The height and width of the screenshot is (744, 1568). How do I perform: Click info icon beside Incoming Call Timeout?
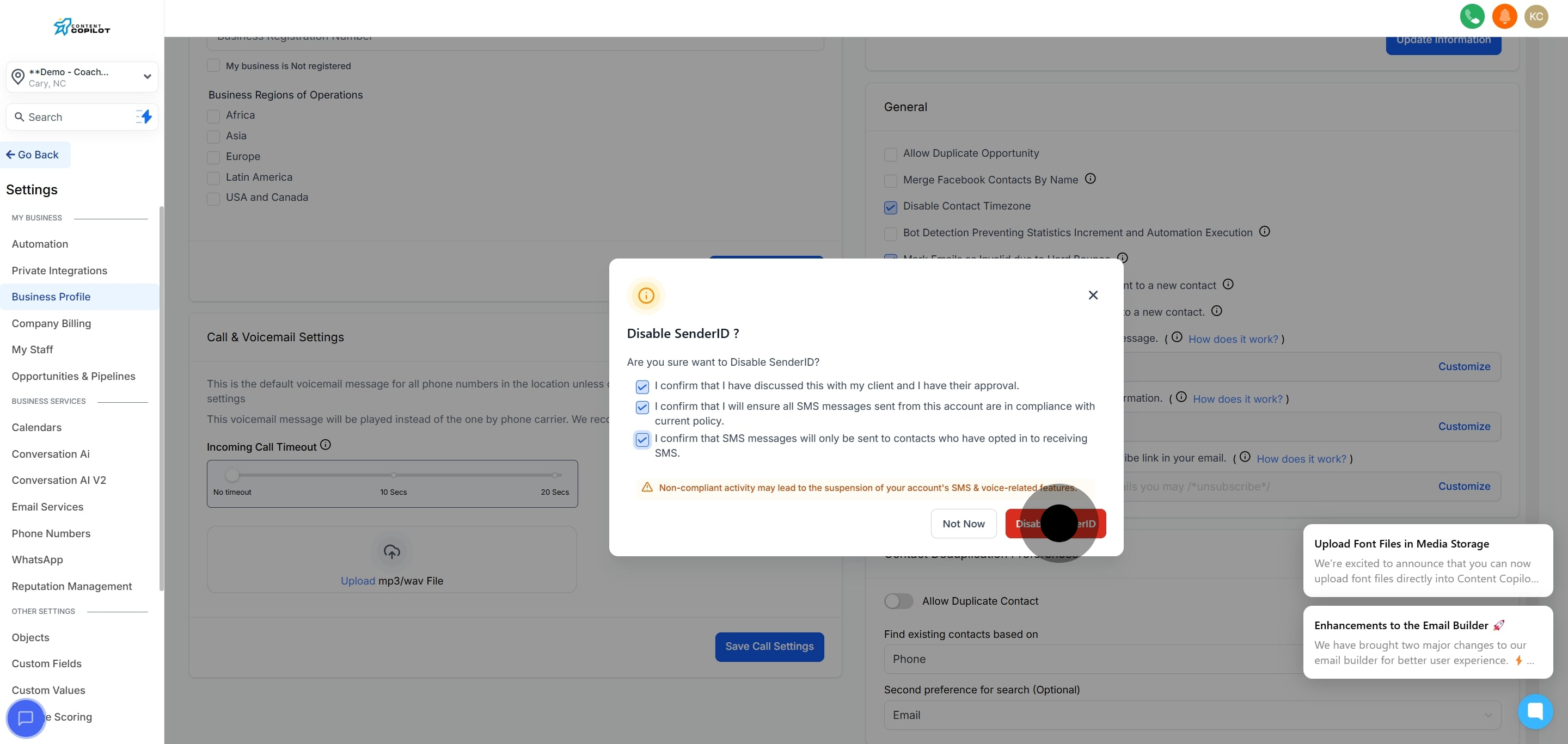click(x=326, y=445)
